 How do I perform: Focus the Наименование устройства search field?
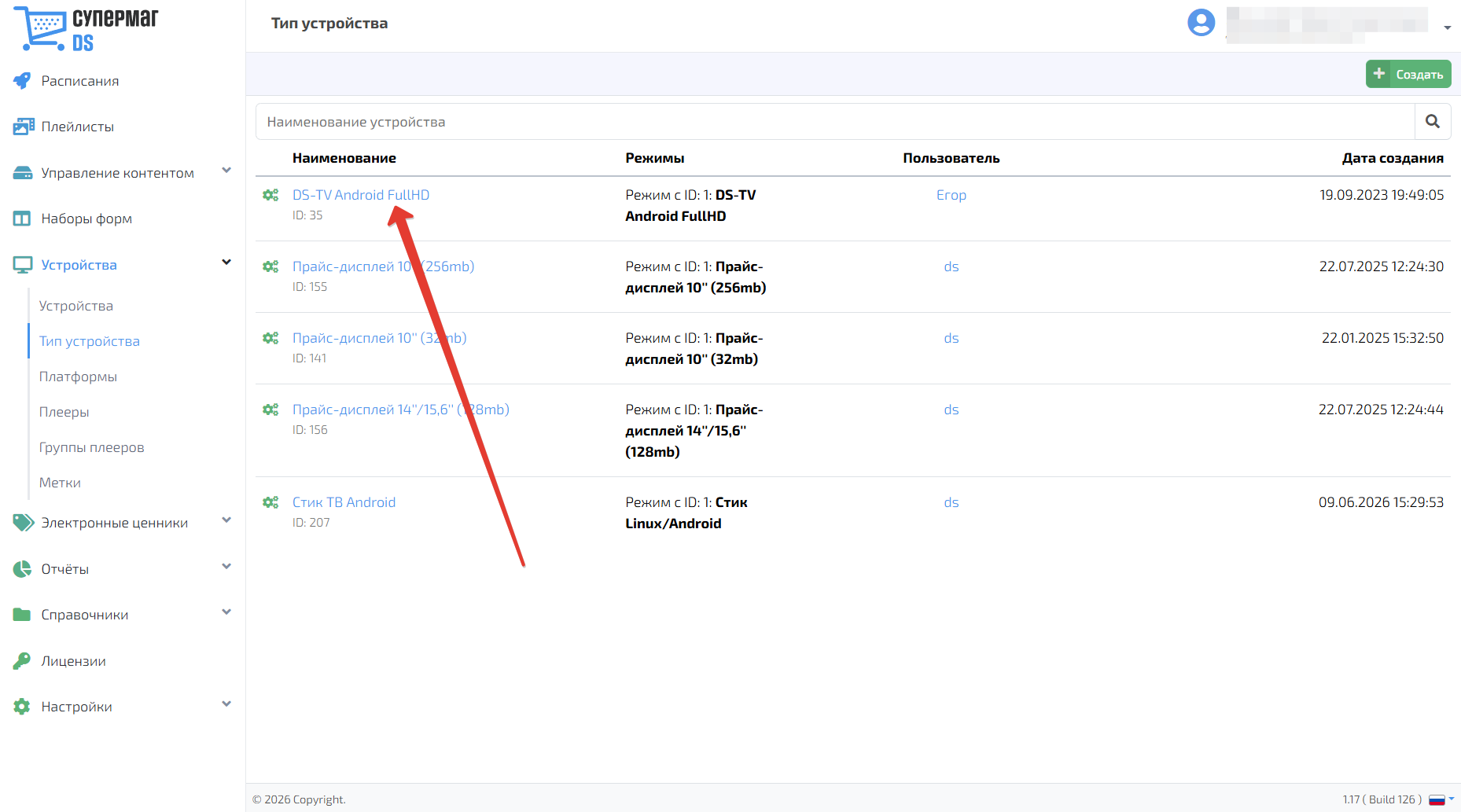pos(835,122)
